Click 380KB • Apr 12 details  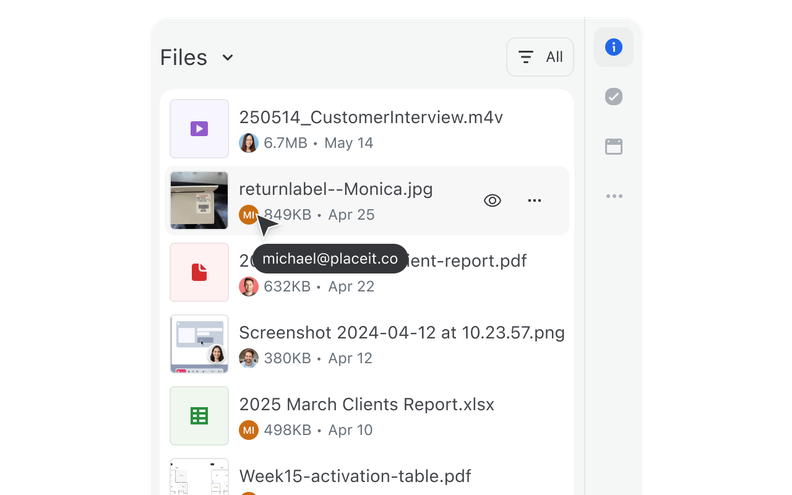(318, 358)
